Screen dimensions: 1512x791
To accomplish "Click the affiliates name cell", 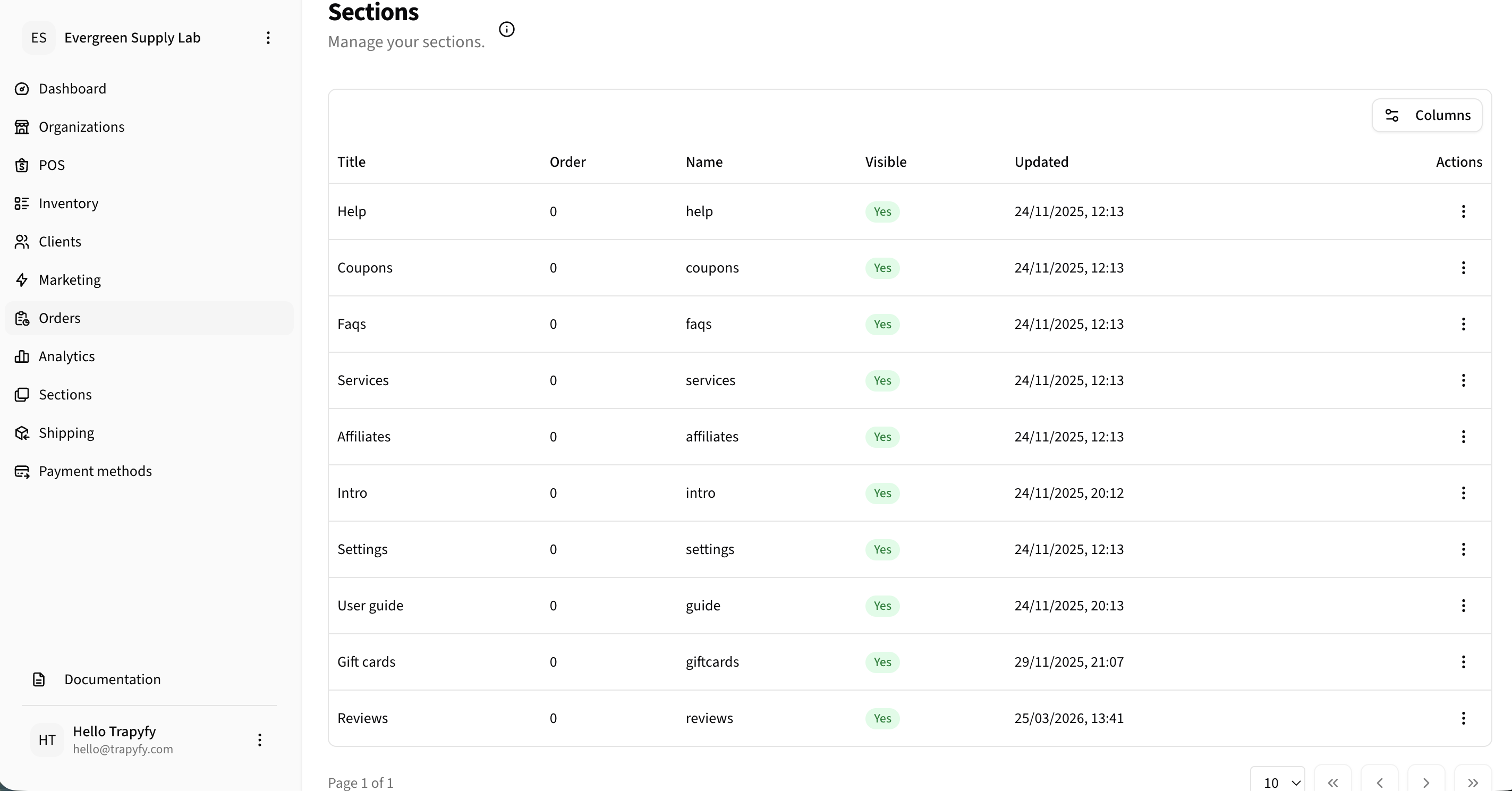I will pyautogui.click(x=712, y=437).
